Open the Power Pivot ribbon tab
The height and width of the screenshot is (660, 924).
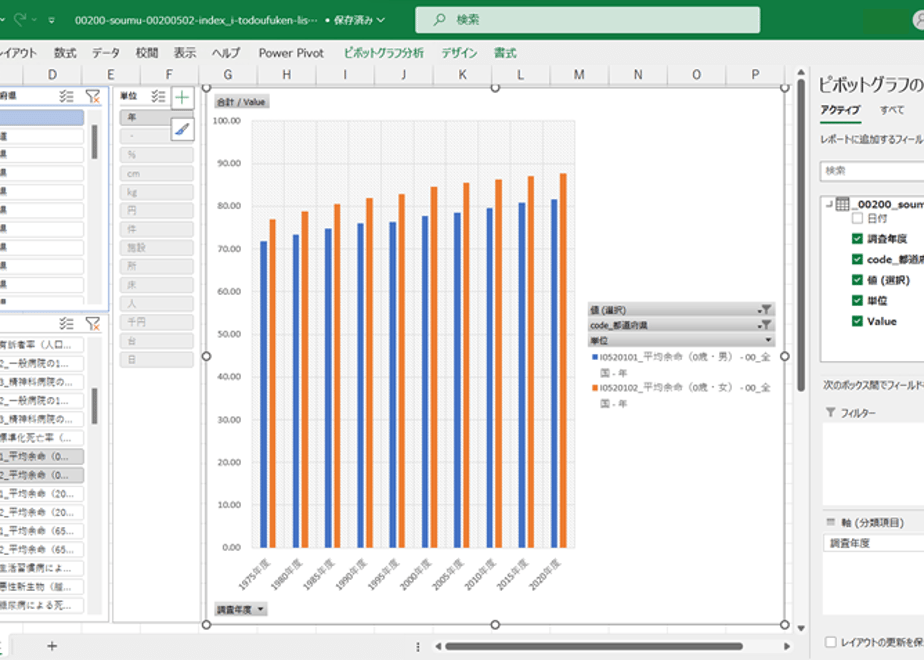(x=291, y=53)
